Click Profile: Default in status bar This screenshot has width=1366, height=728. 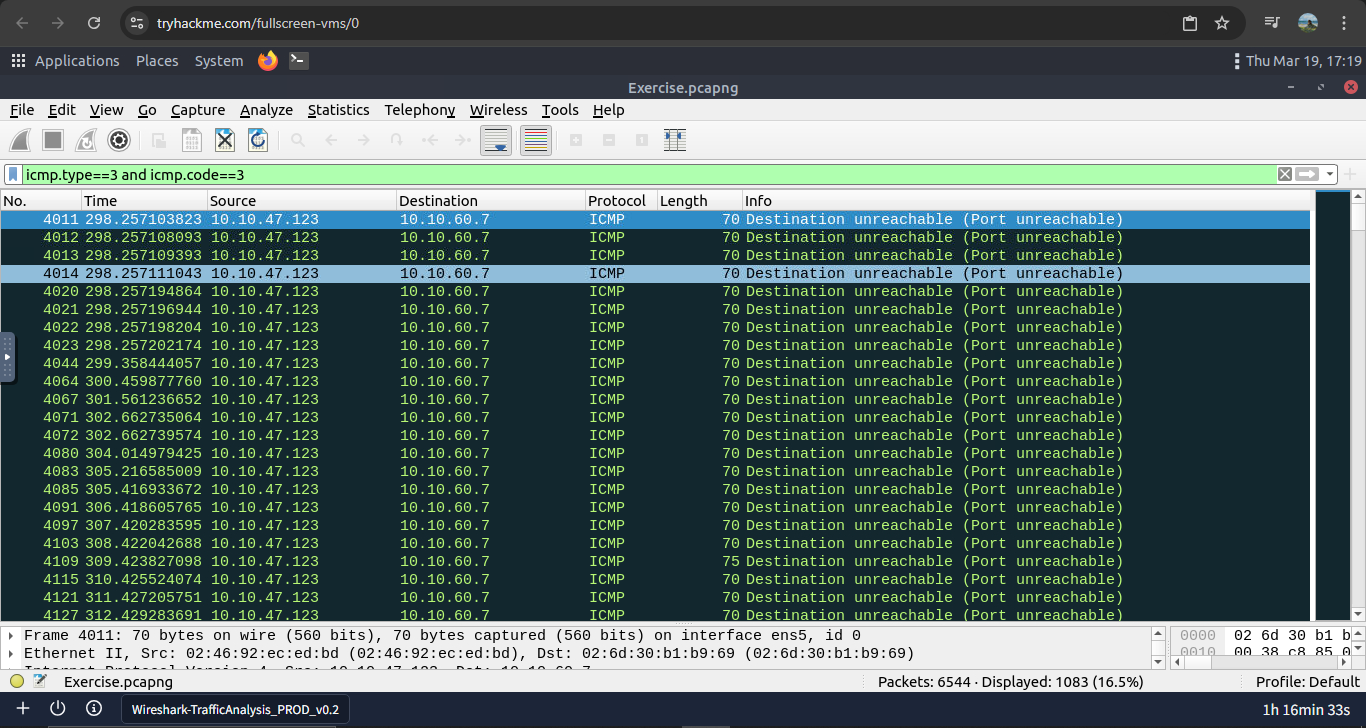tap(1307, 682)
